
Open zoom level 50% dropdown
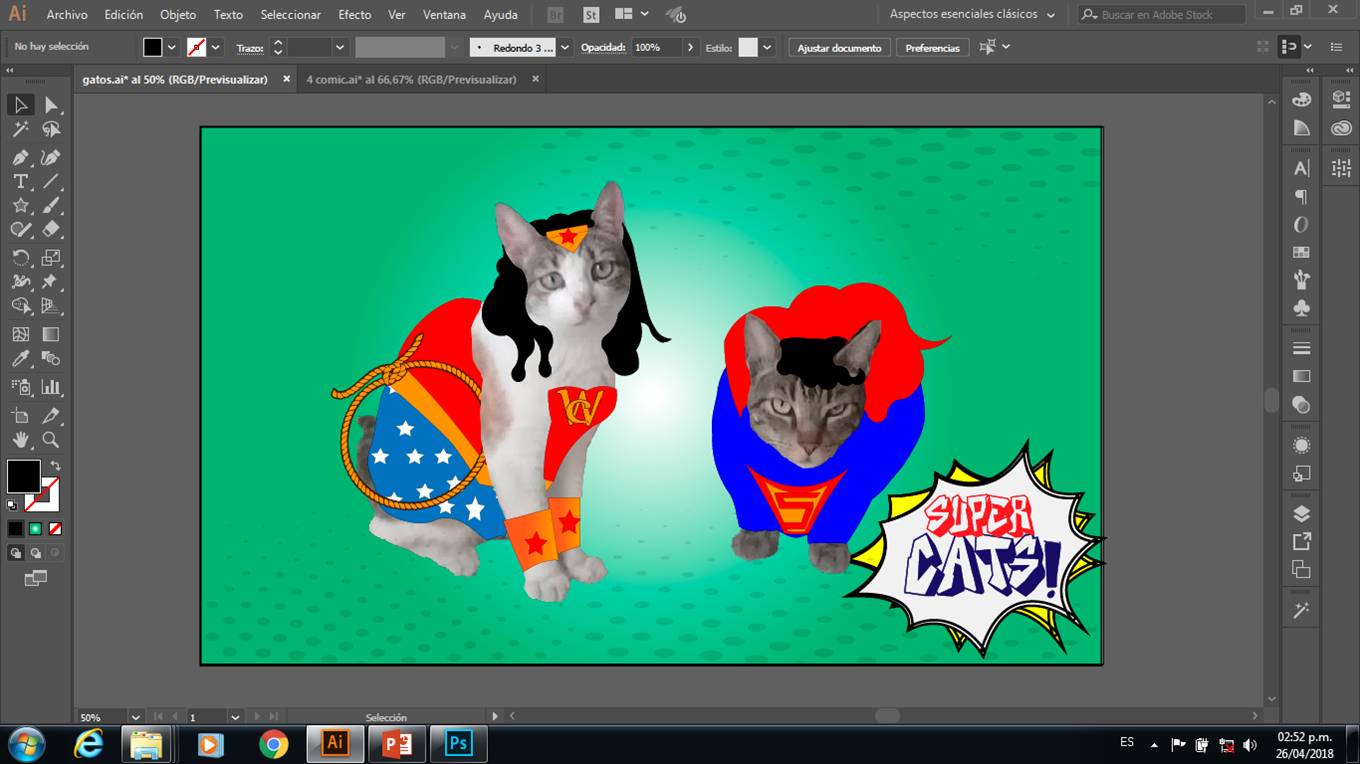point(136,717)
